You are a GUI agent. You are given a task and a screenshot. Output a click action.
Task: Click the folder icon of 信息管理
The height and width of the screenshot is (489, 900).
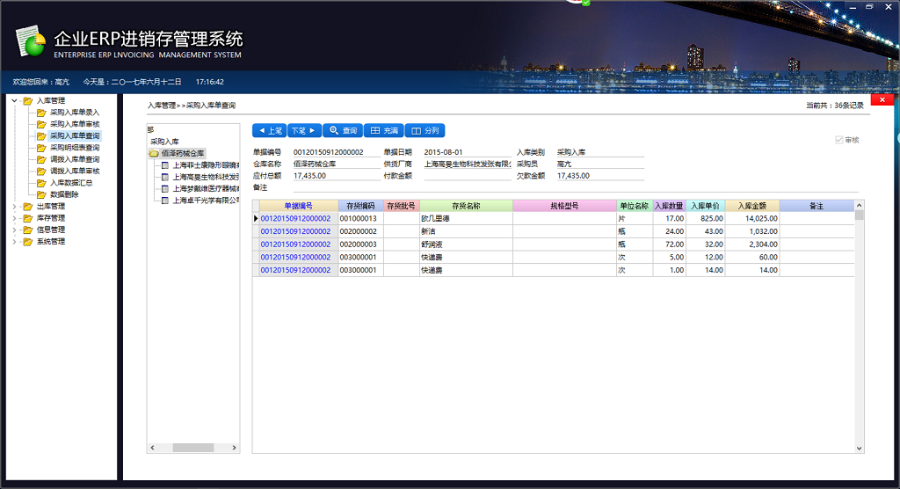pyautogui.click(x=28, y=230)
